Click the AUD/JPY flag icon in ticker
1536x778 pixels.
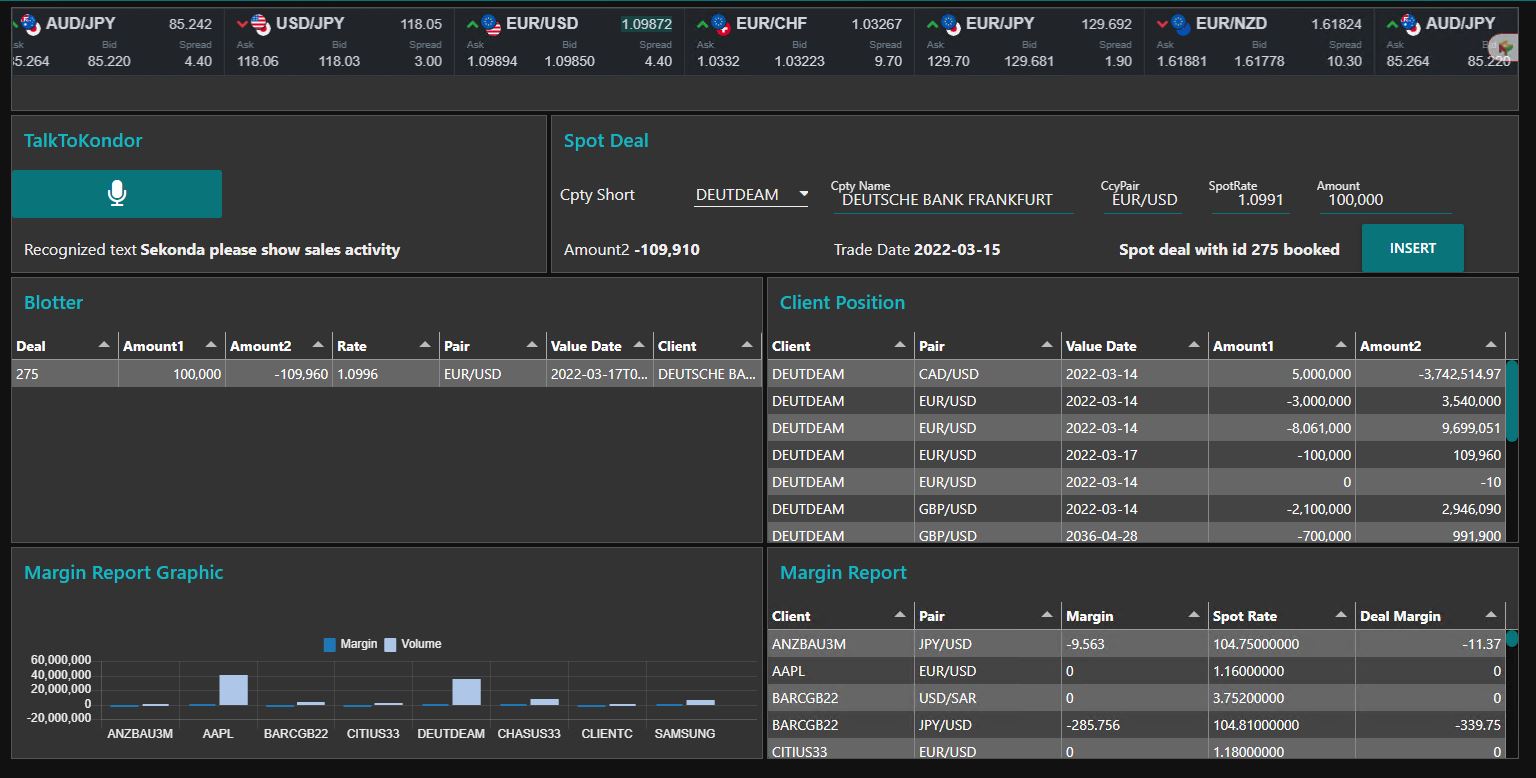(x=30, y=23)
